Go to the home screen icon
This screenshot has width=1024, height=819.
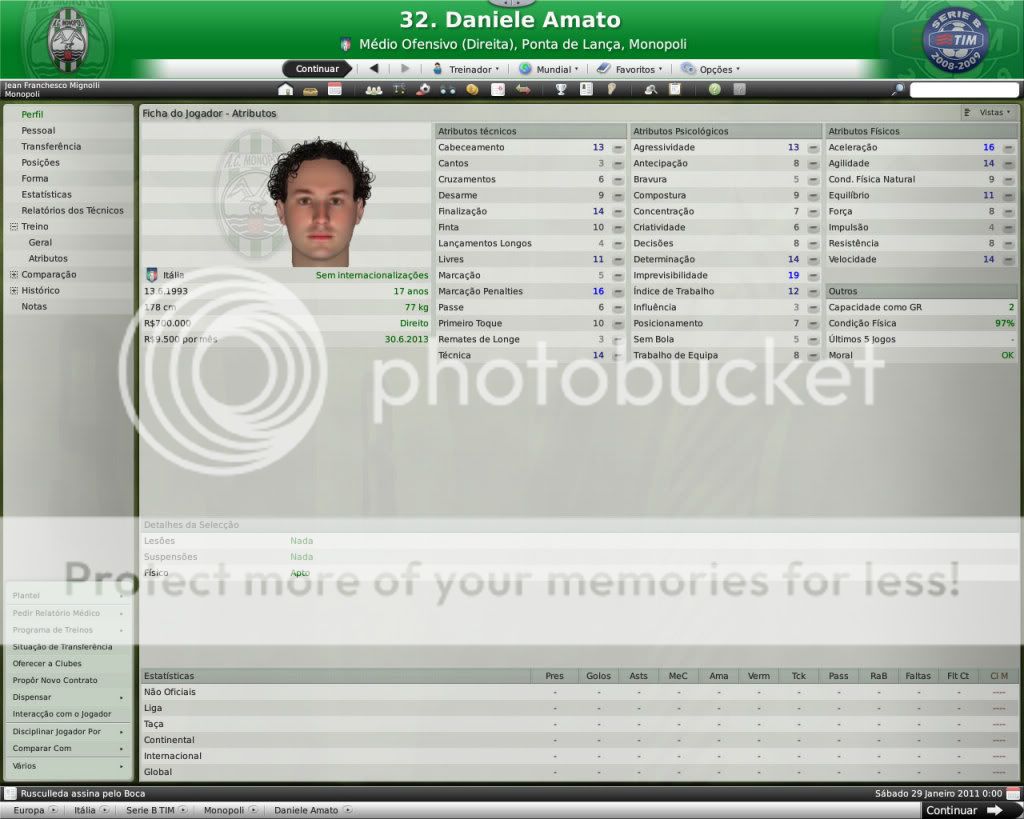click(286, 90)
